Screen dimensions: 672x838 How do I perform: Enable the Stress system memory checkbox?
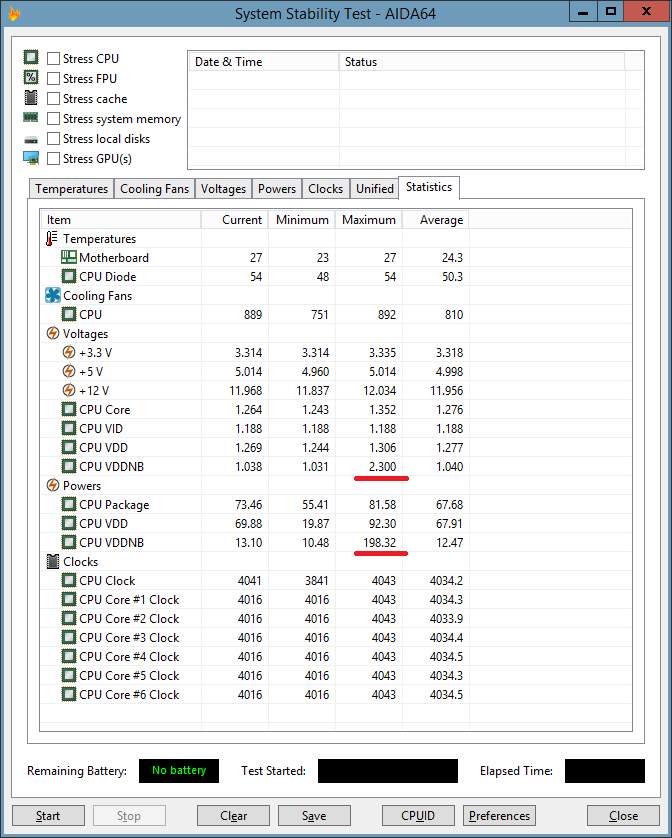[x=53, y=119]
